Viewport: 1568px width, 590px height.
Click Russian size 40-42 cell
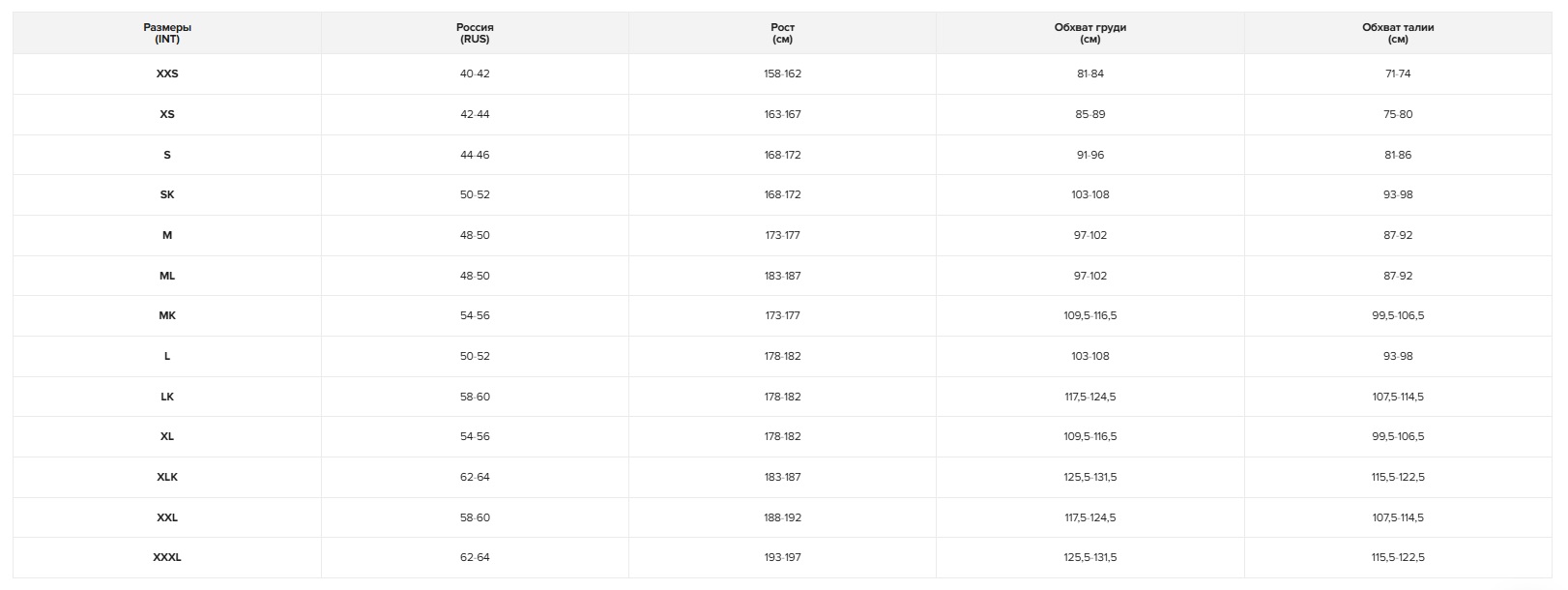[x=475, y=74]
